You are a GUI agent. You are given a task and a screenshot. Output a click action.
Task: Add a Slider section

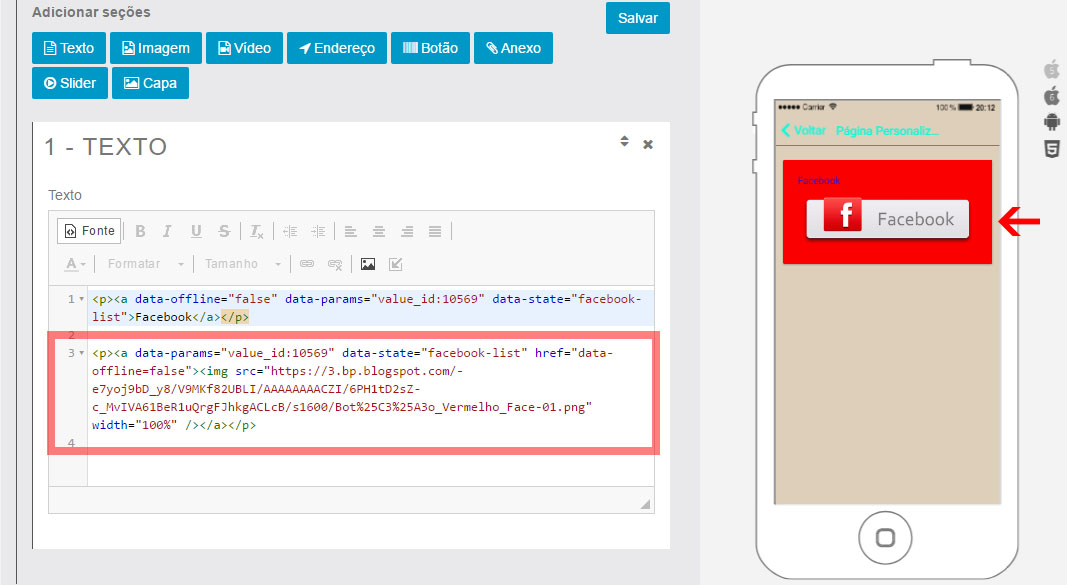point(69,83)
